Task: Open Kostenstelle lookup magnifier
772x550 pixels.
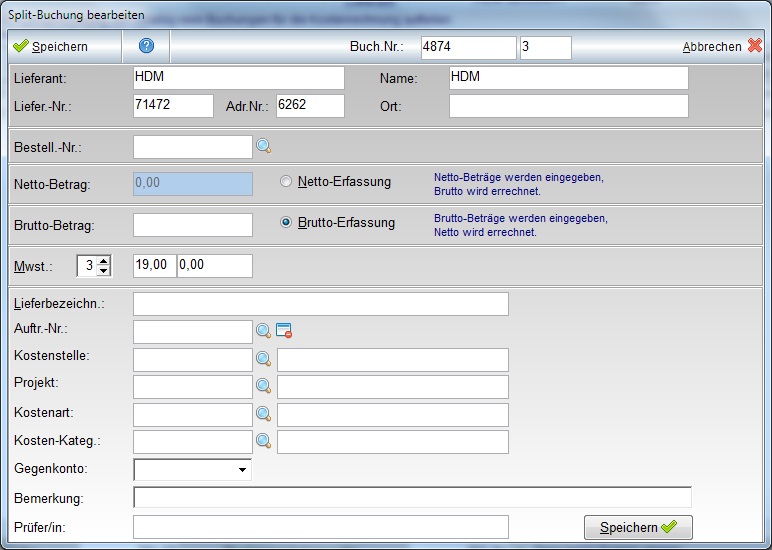Action: [x=263, y=358]
